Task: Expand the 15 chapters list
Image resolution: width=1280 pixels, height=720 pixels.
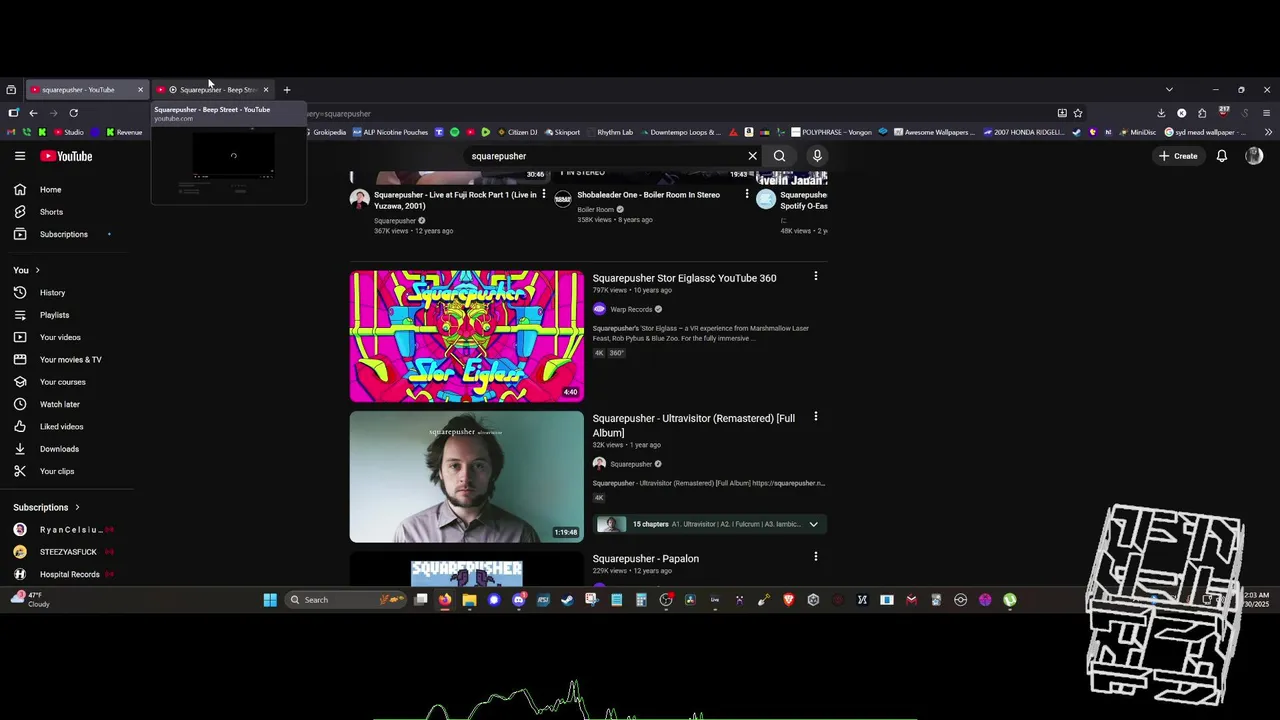Action: 813,524
